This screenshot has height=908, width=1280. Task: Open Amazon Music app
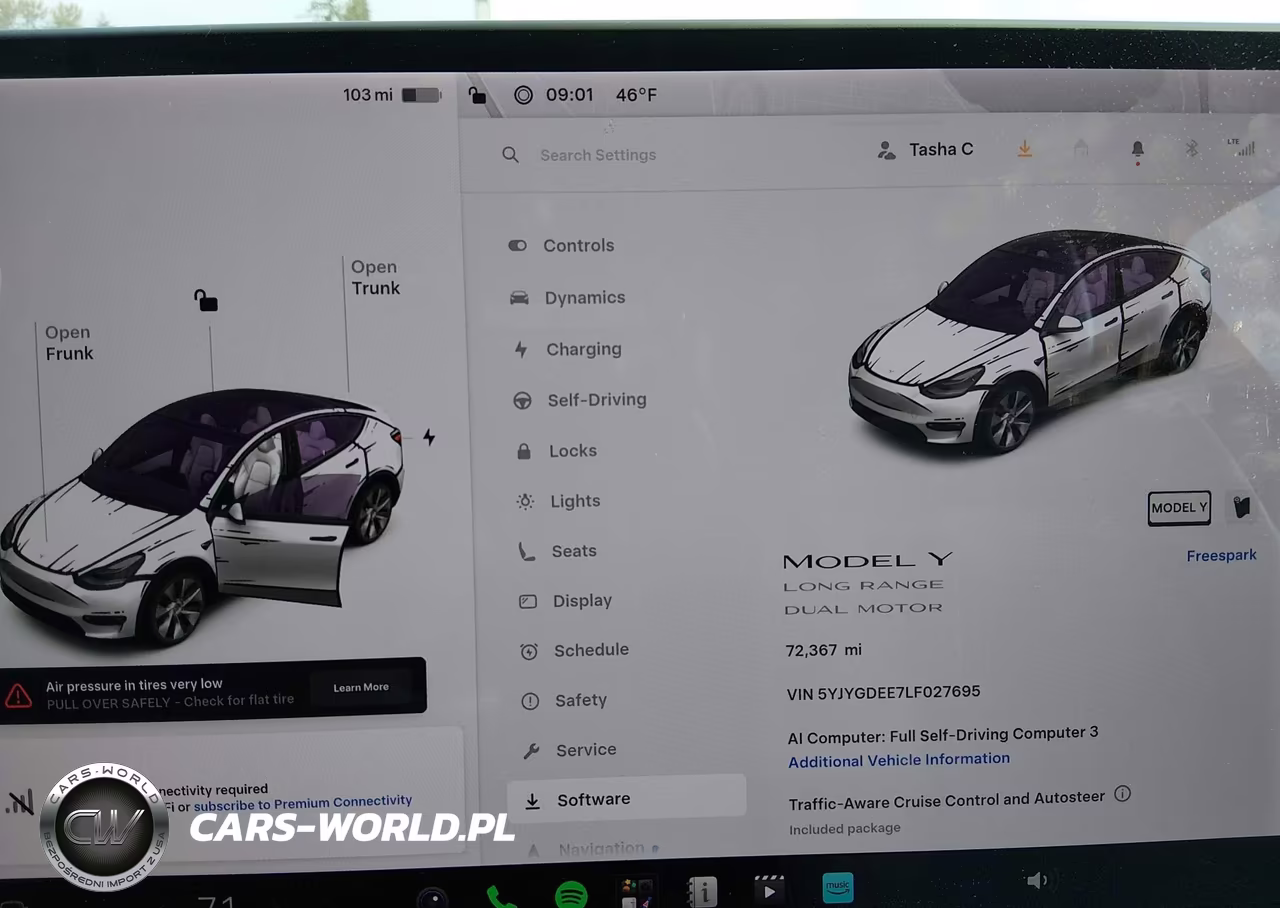click(838, 887)
